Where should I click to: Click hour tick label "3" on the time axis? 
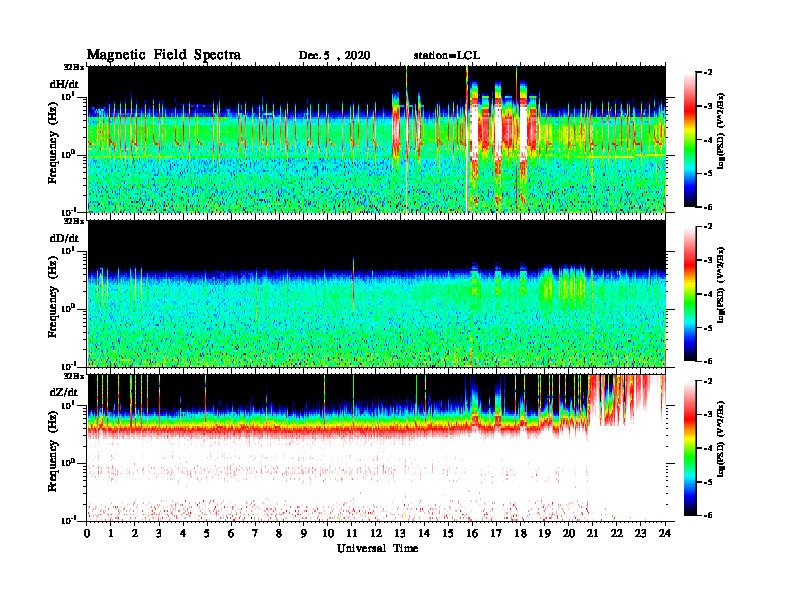(159, 533)
